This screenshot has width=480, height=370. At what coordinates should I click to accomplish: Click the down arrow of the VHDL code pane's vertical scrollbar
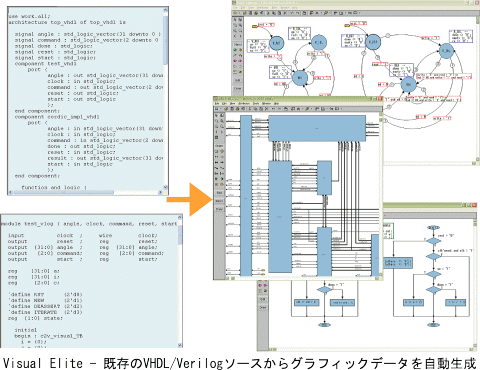click(166, 187)
